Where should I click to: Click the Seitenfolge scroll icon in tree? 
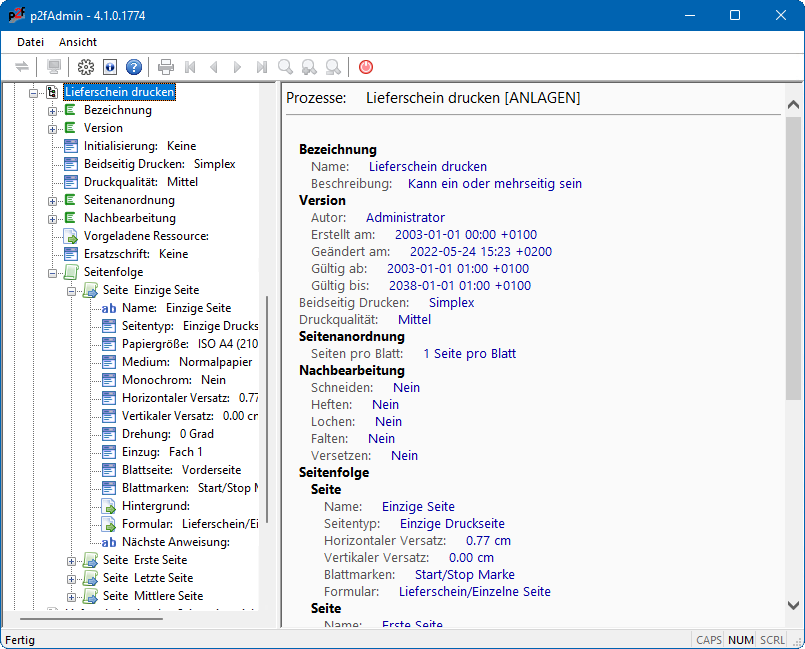click(71, 272)
